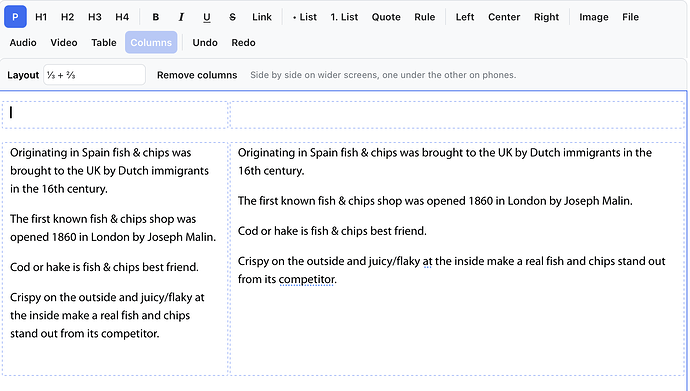
Task: Align text Left
Action: click(x=465, y=17)
